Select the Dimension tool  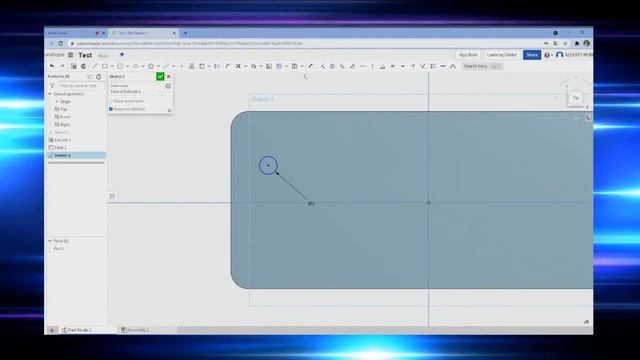(311, 66)
